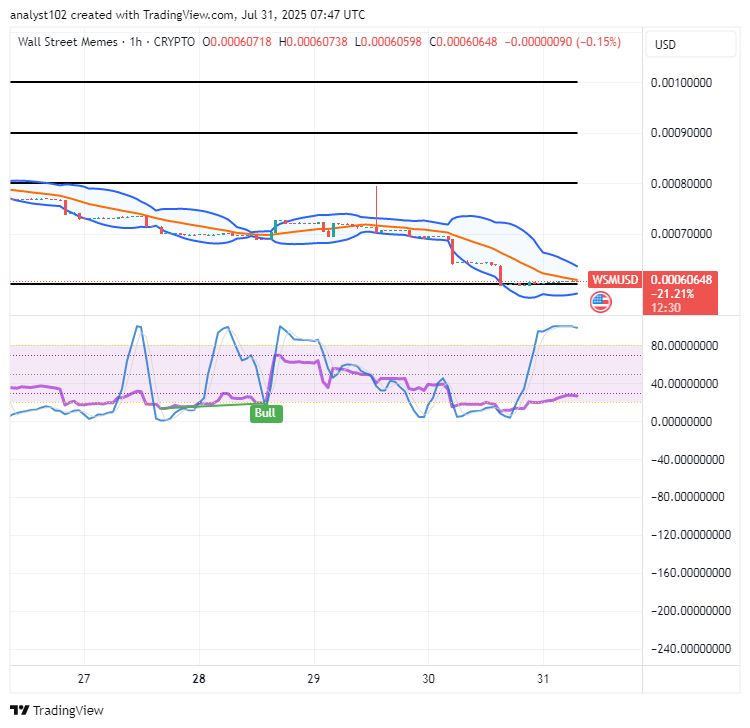Image resolution: width=750 pixels, height=728 pixels.
Task: Click the TradingView logo icon at bottom
Action: (x=20, y=710)
